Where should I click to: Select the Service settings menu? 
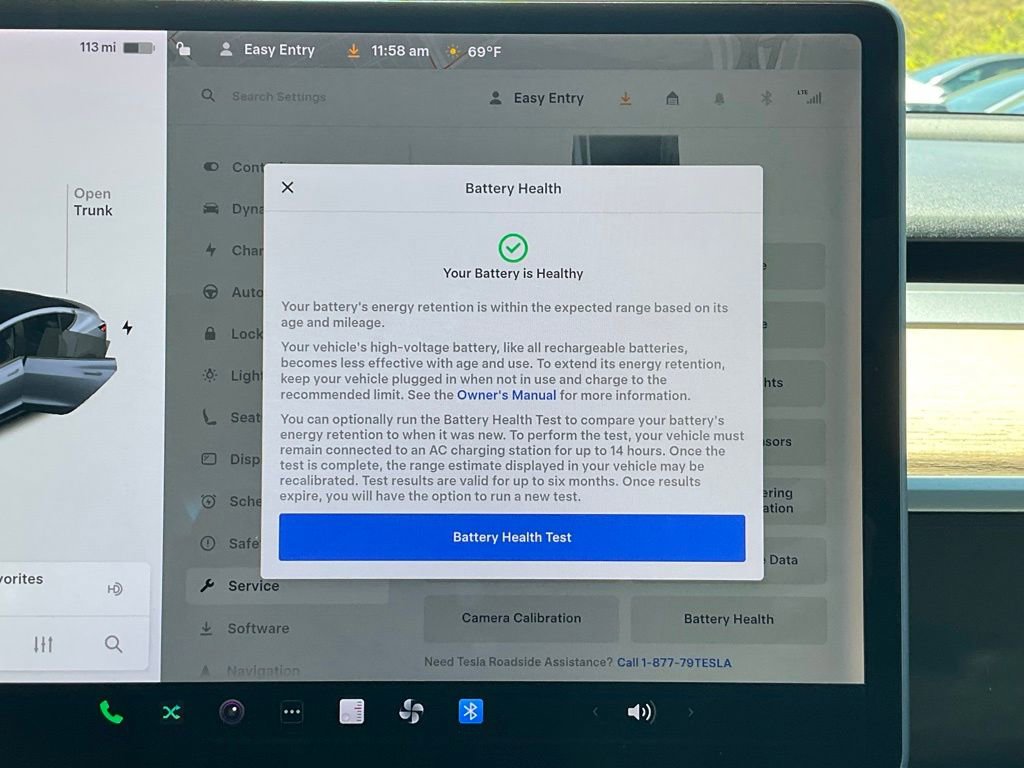[x=287, y=586]
